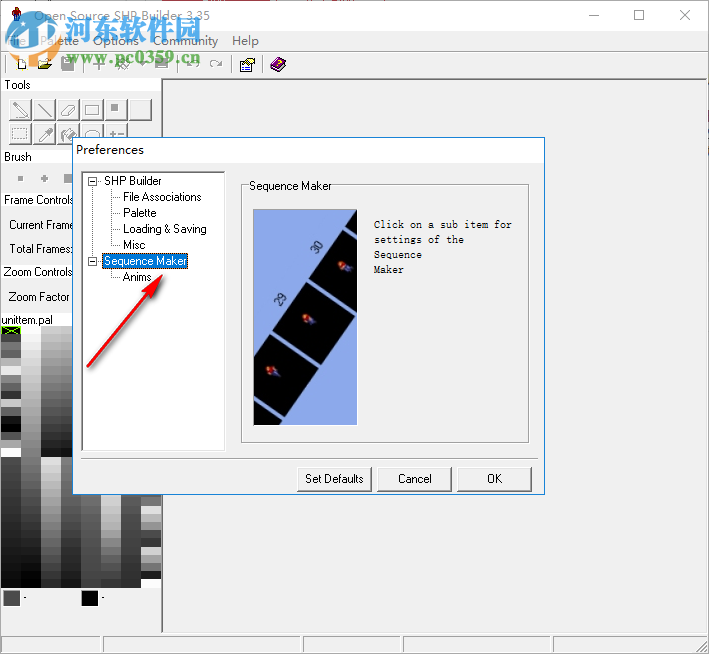Collapse the SHP Builder tree node
The image size is (709, 654).
[x=92, y=181]
